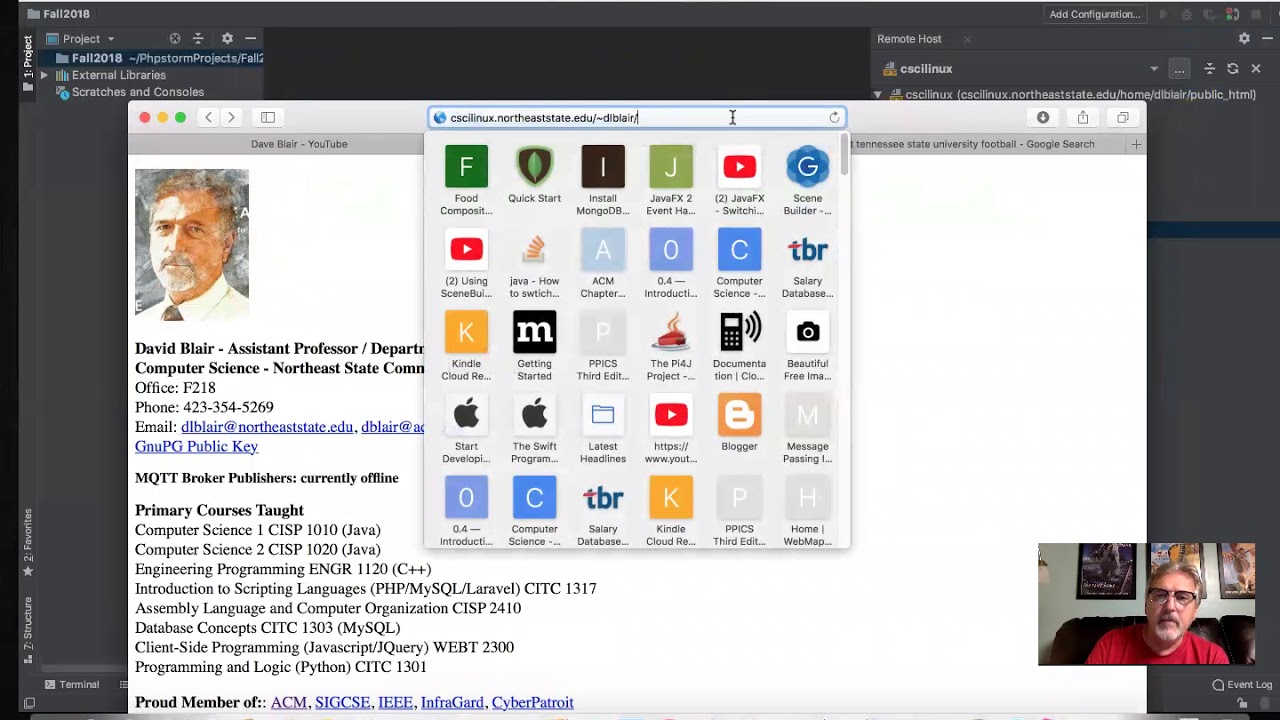Show Safari tab overview
This screenshot has width=1280, height=720.
coord(1123,118)
